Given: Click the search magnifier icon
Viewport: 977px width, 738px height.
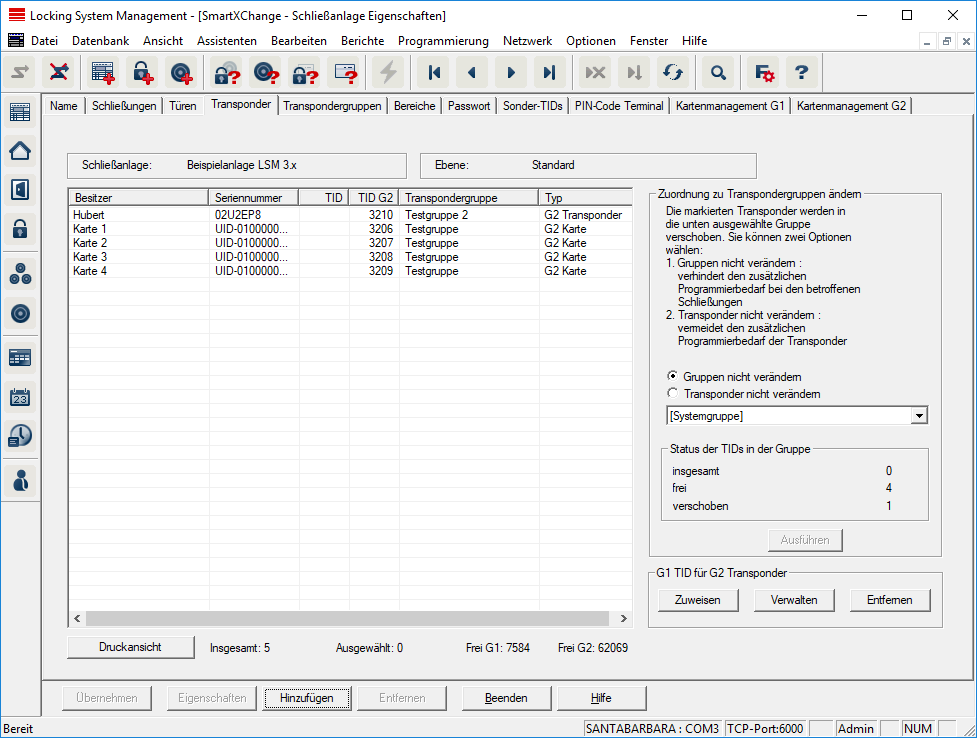Looking at the screenshot, I should click(717, 73).
